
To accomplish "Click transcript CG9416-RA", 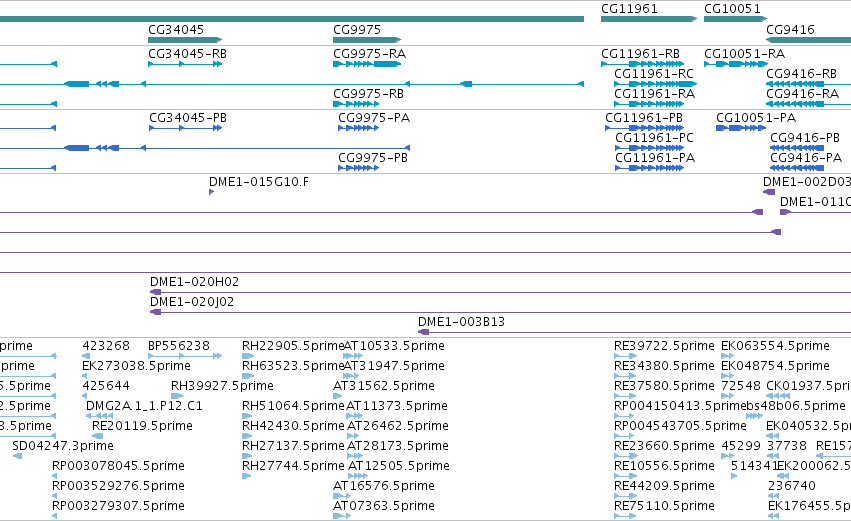I will coord(803,93).
